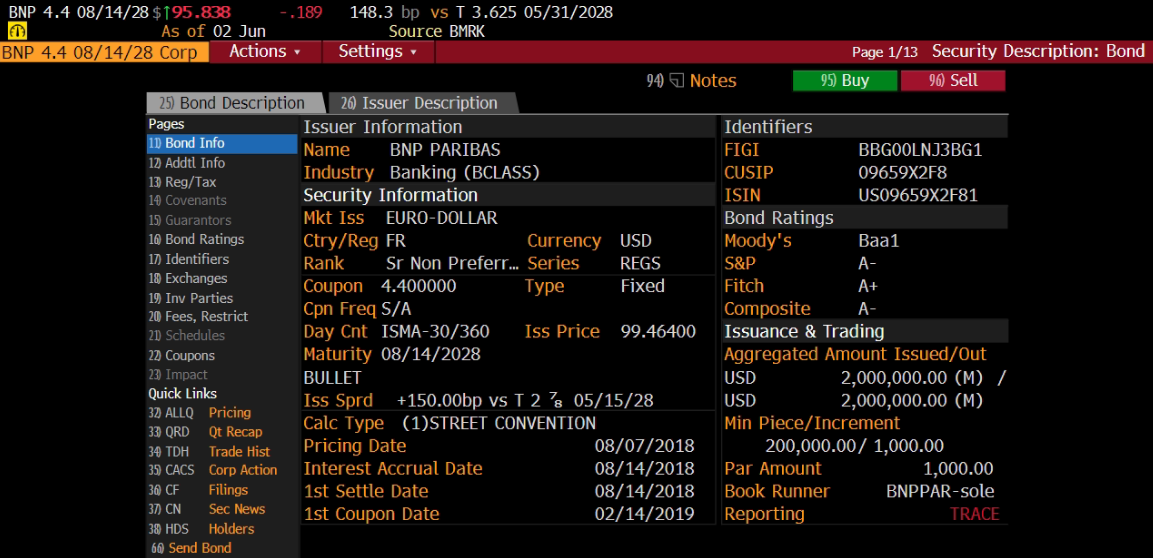Click the Book Runner value BNPPAR-sole
1153x558 pixels.
click(940, 491)
